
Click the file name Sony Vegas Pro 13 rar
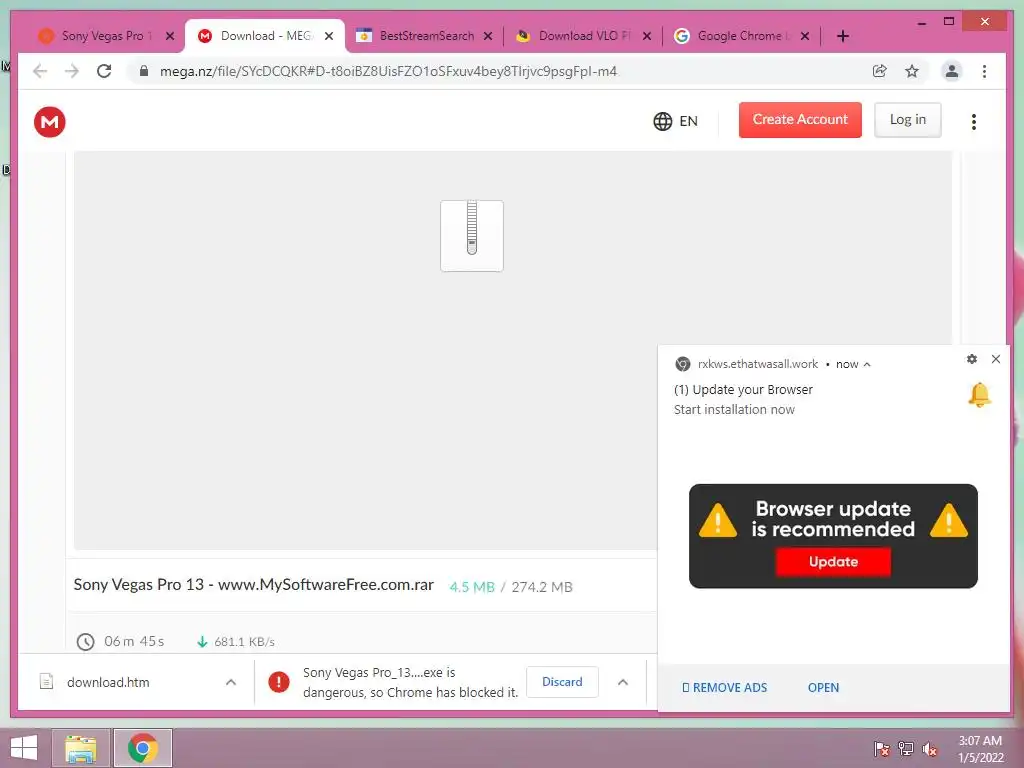pos(253,584)
